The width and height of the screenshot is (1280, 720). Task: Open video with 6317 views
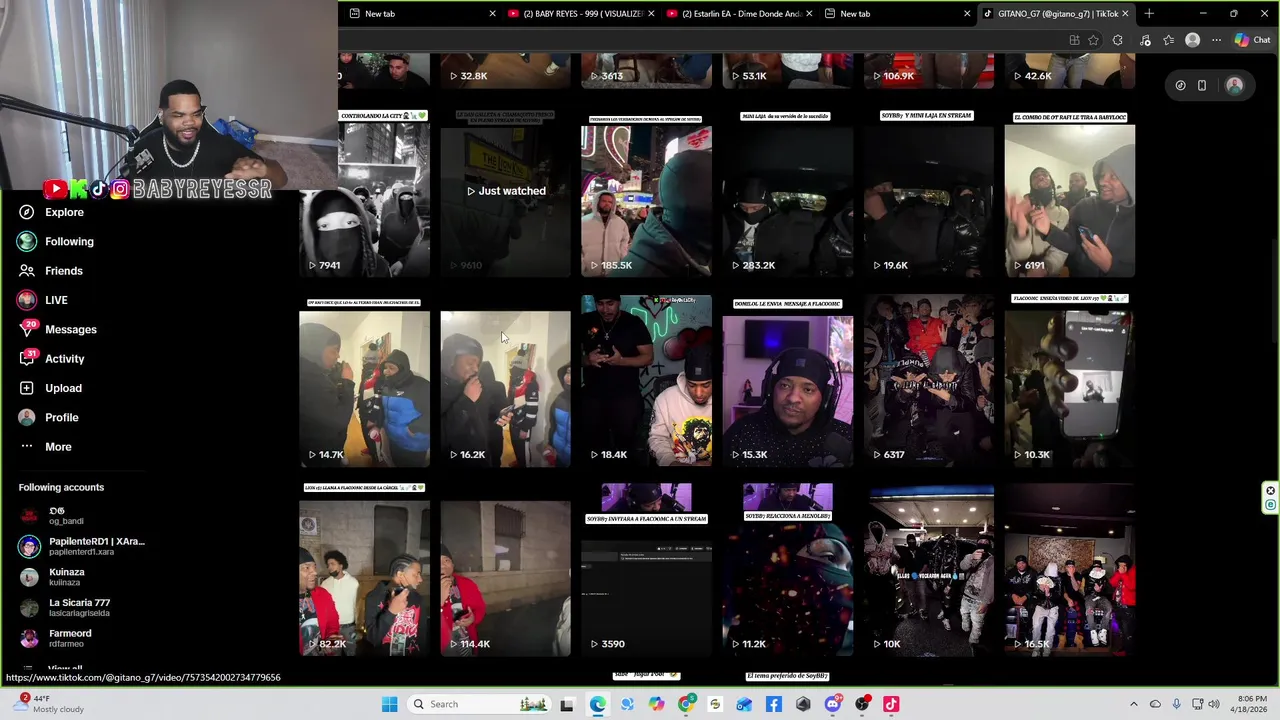pos(929,382)
